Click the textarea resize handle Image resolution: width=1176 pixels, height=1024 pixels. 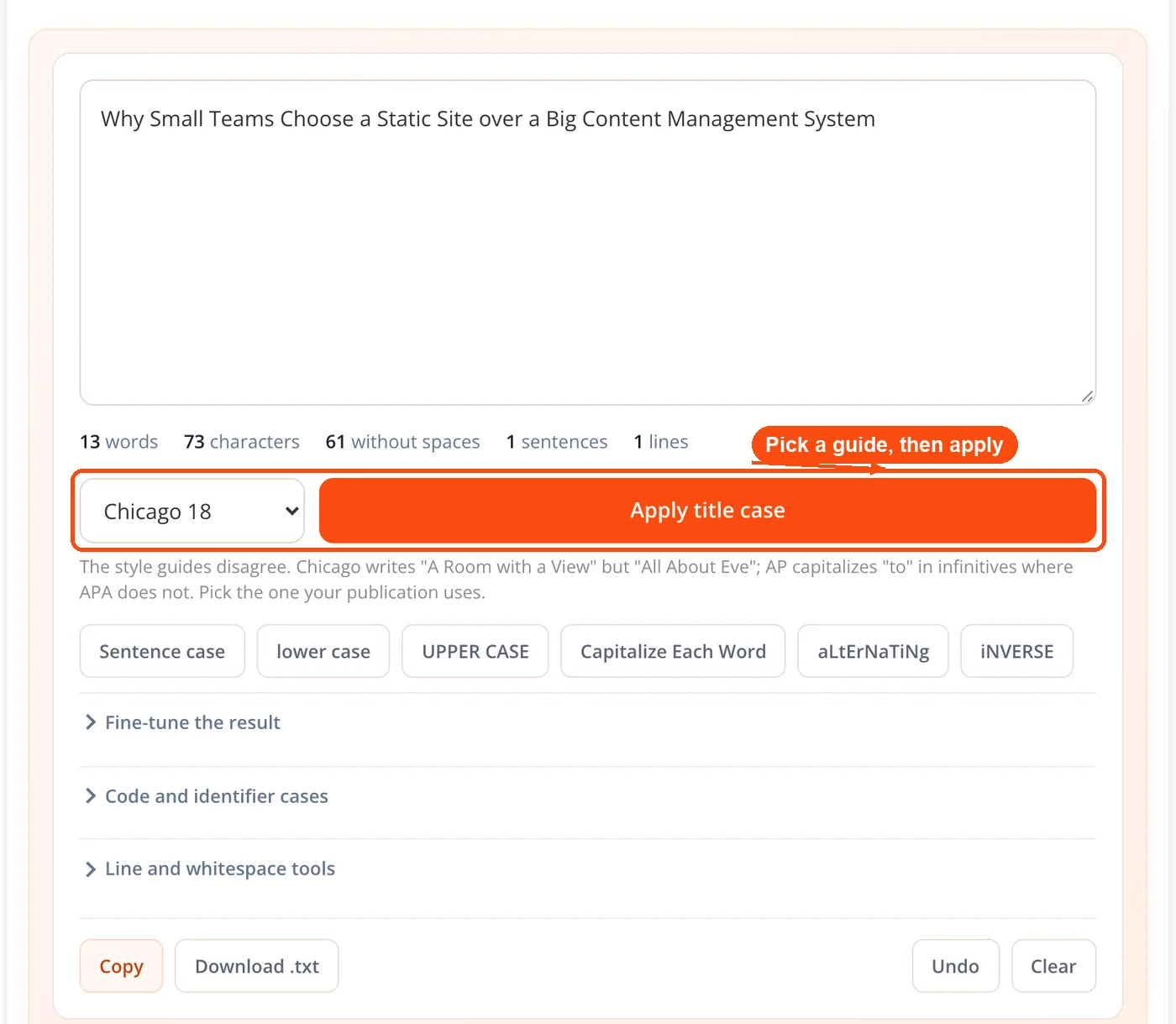pyautogui.click(x=1087, y=396)
